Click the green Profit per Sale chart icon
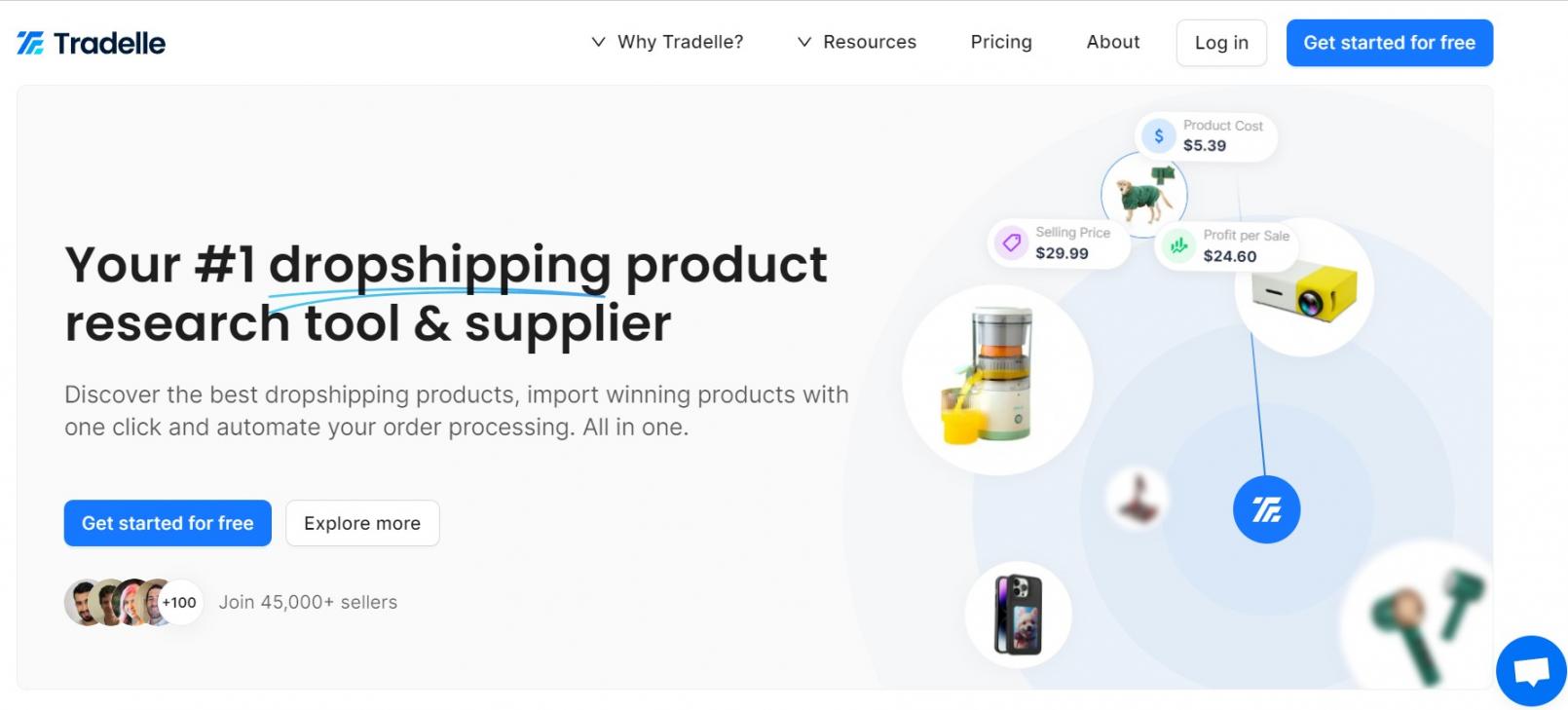 tap(1179, 245)
